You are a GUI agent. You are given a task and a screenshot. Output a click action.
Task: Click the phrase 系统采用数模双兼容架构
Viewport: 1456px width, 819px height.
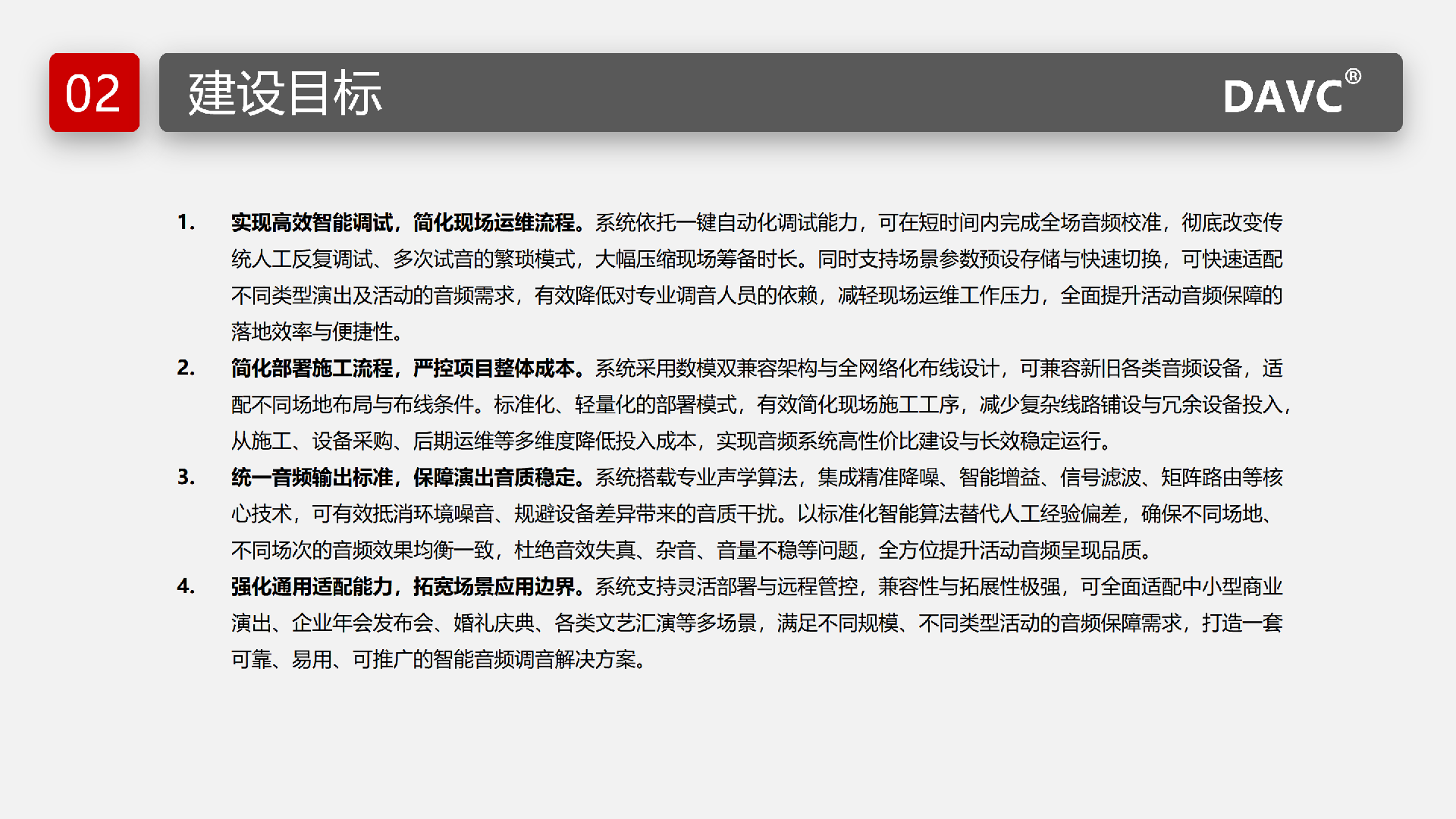[x=706, y=368]
